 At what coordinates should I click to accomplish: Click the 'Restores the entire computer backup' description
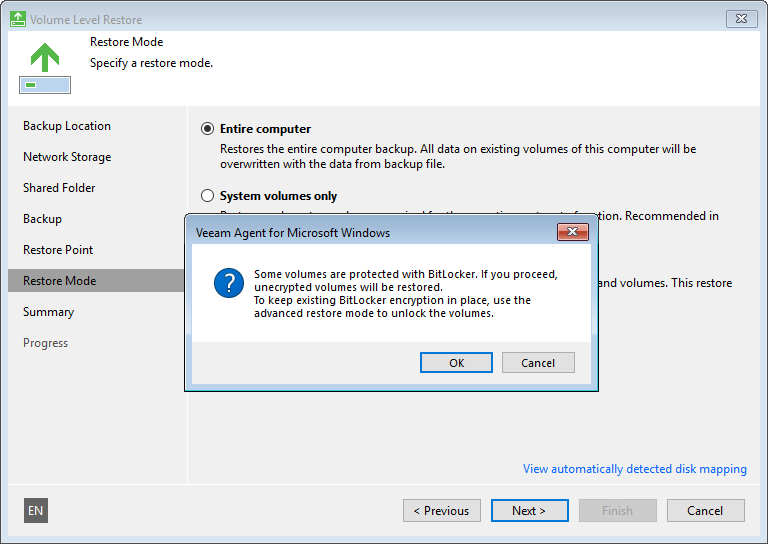(458, 156)
